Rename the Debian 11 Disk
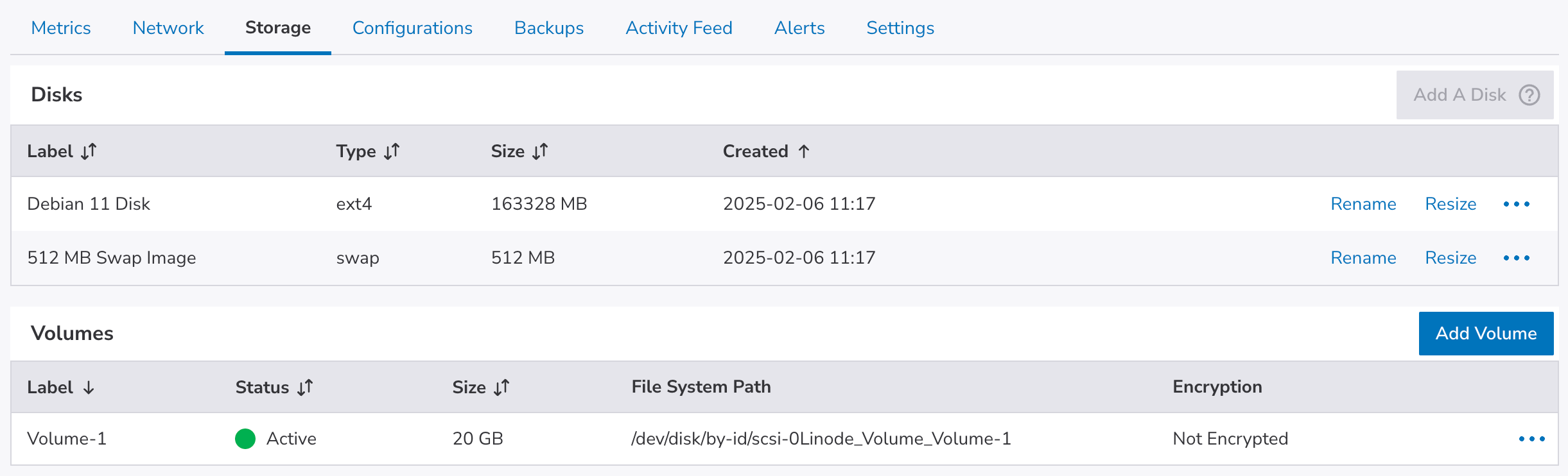The image size is (1568, 476). coord(1363,204)
